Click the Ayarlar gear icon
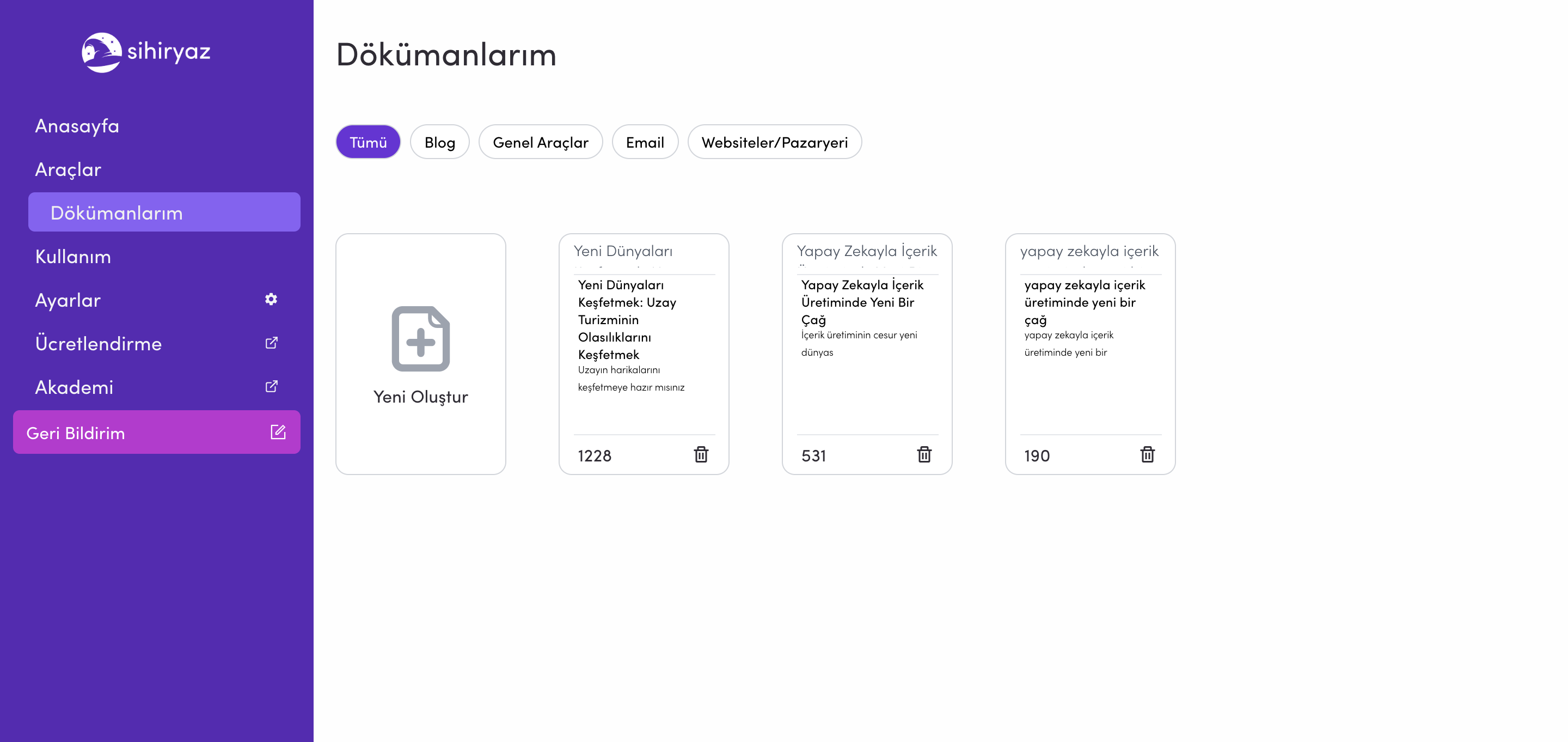The width and height of the screenshot is (1568, 742). (x=272, y=299)
